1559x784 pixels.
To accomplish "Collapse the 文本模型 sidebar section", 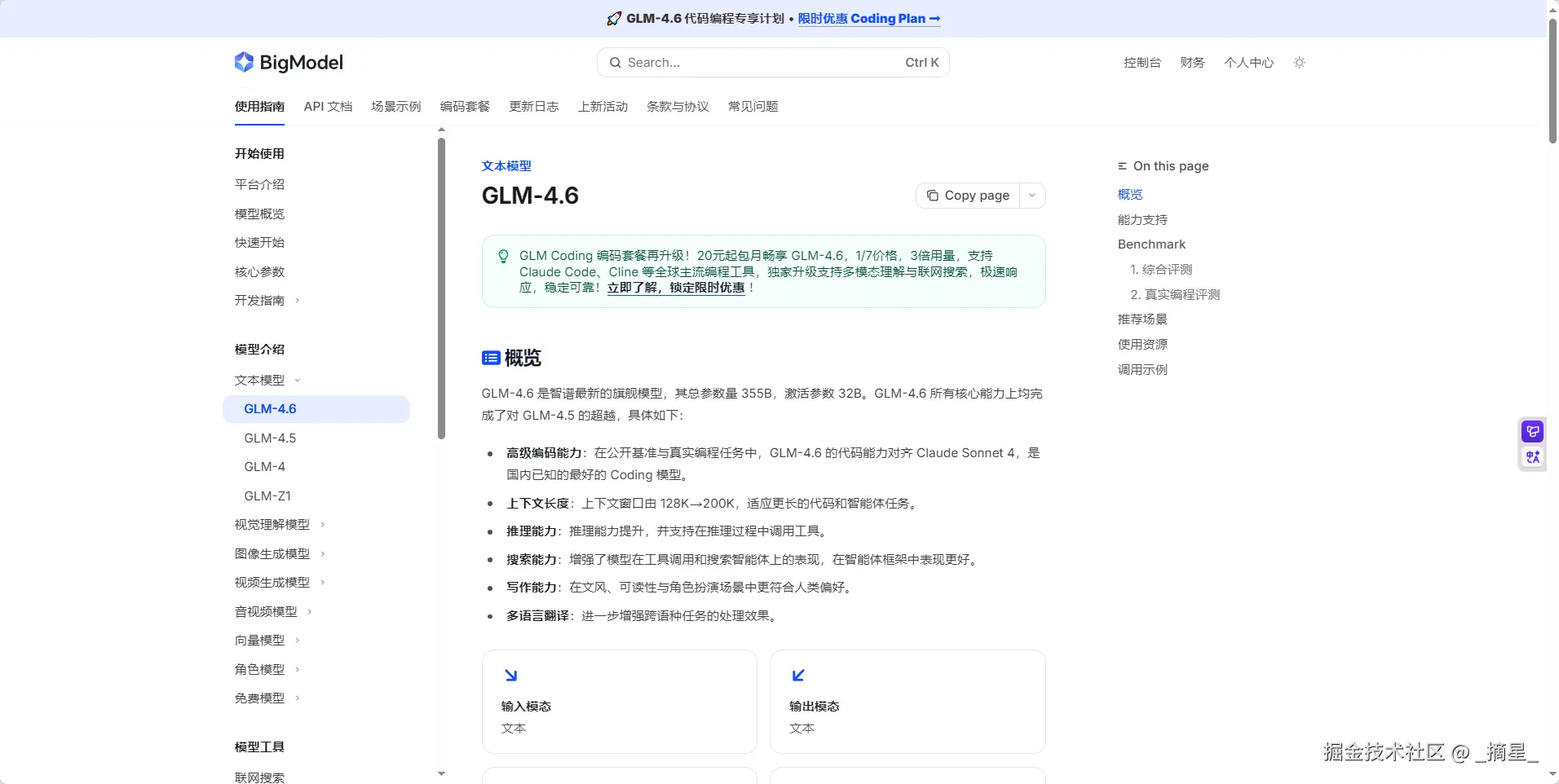I will coord(267,381).
